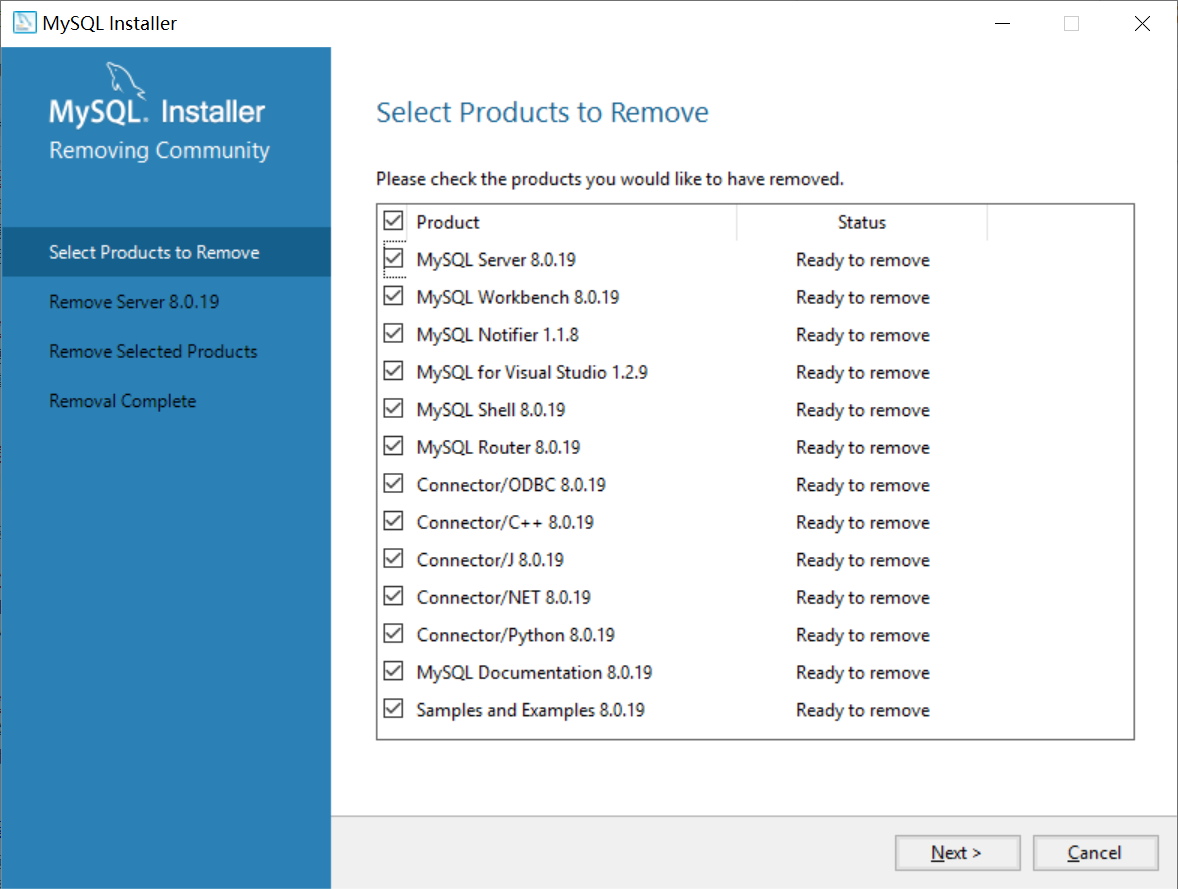The height and width of the screenshot is (889, 1178).
Task: Select the Connector/NET 8.0.19 product name
Action: [503, 598]
